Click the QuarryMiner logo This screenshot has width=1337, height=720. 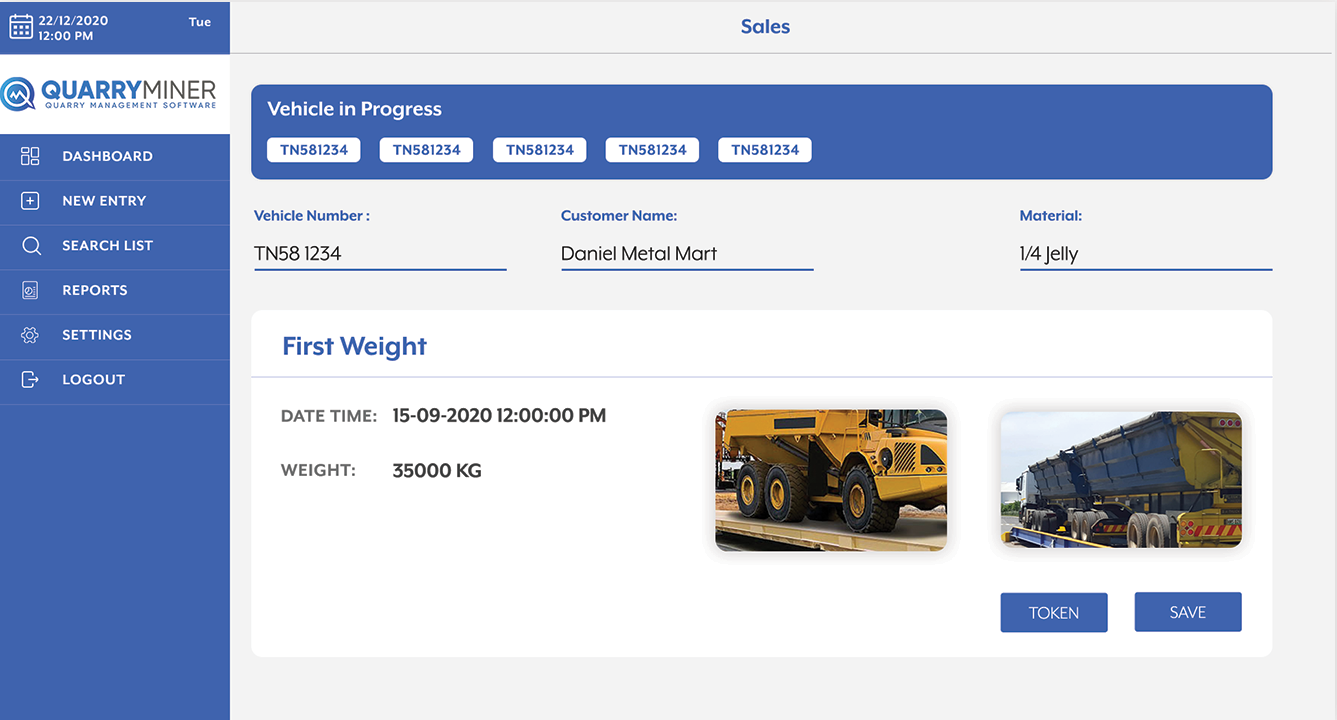coord(109,94)
